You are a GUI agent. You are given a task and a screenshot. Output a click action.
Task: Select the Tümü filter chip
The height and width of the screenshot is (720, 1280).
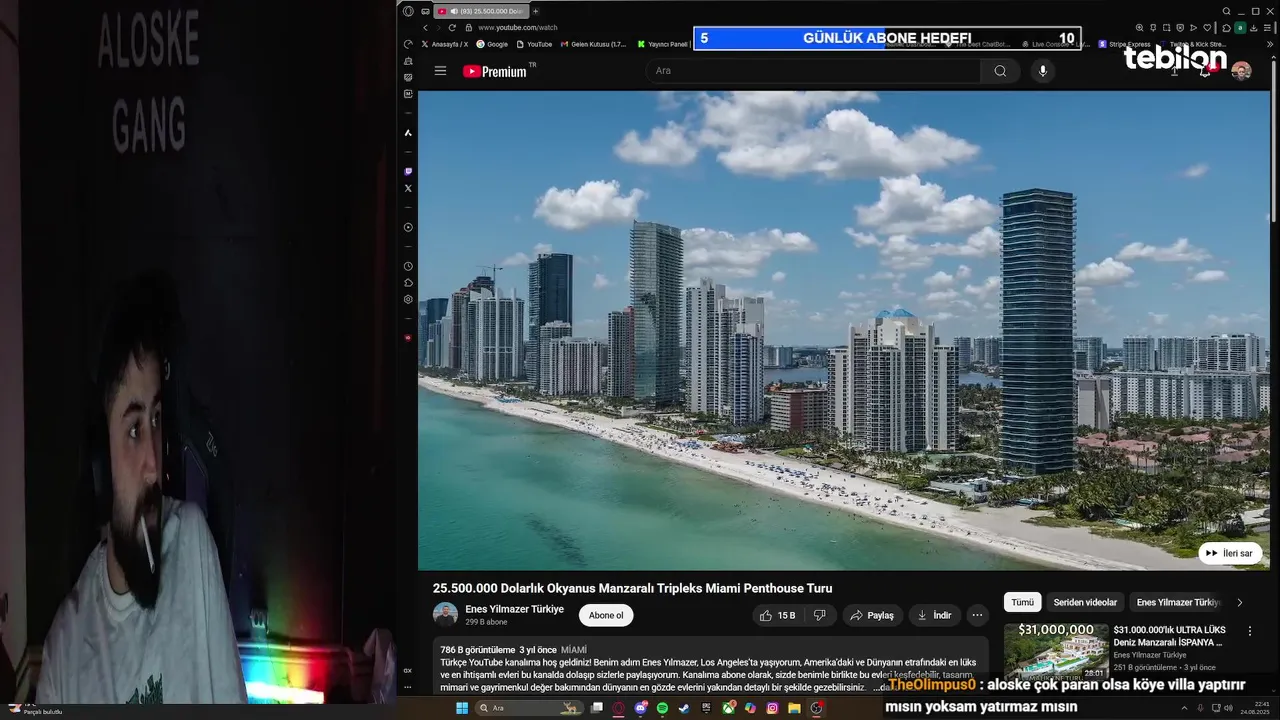point(1022,602)
